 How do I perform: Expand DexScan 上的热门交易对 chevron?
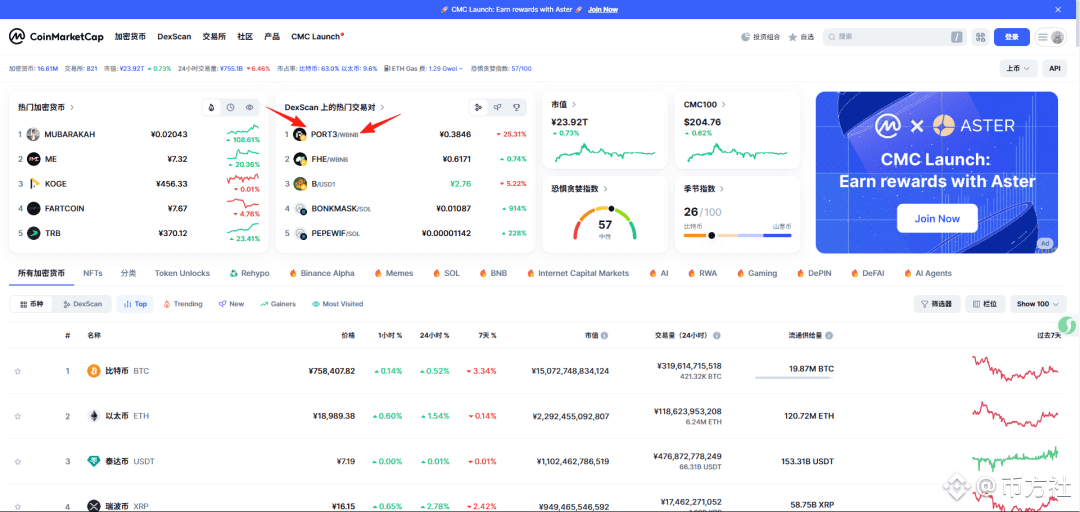point(382,107)
